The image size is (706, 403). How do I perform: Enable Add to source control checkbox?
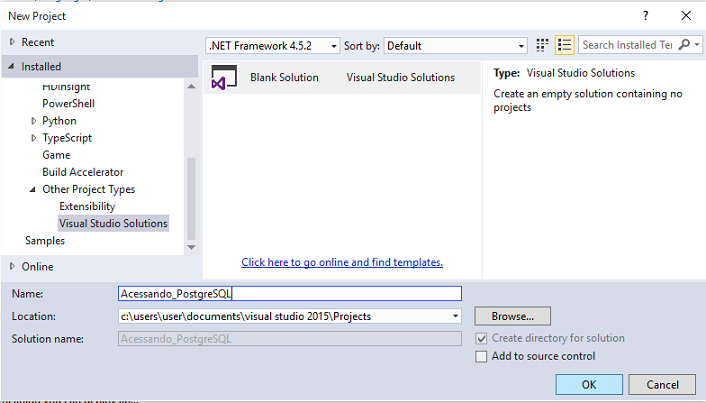(x=481, y=357)
